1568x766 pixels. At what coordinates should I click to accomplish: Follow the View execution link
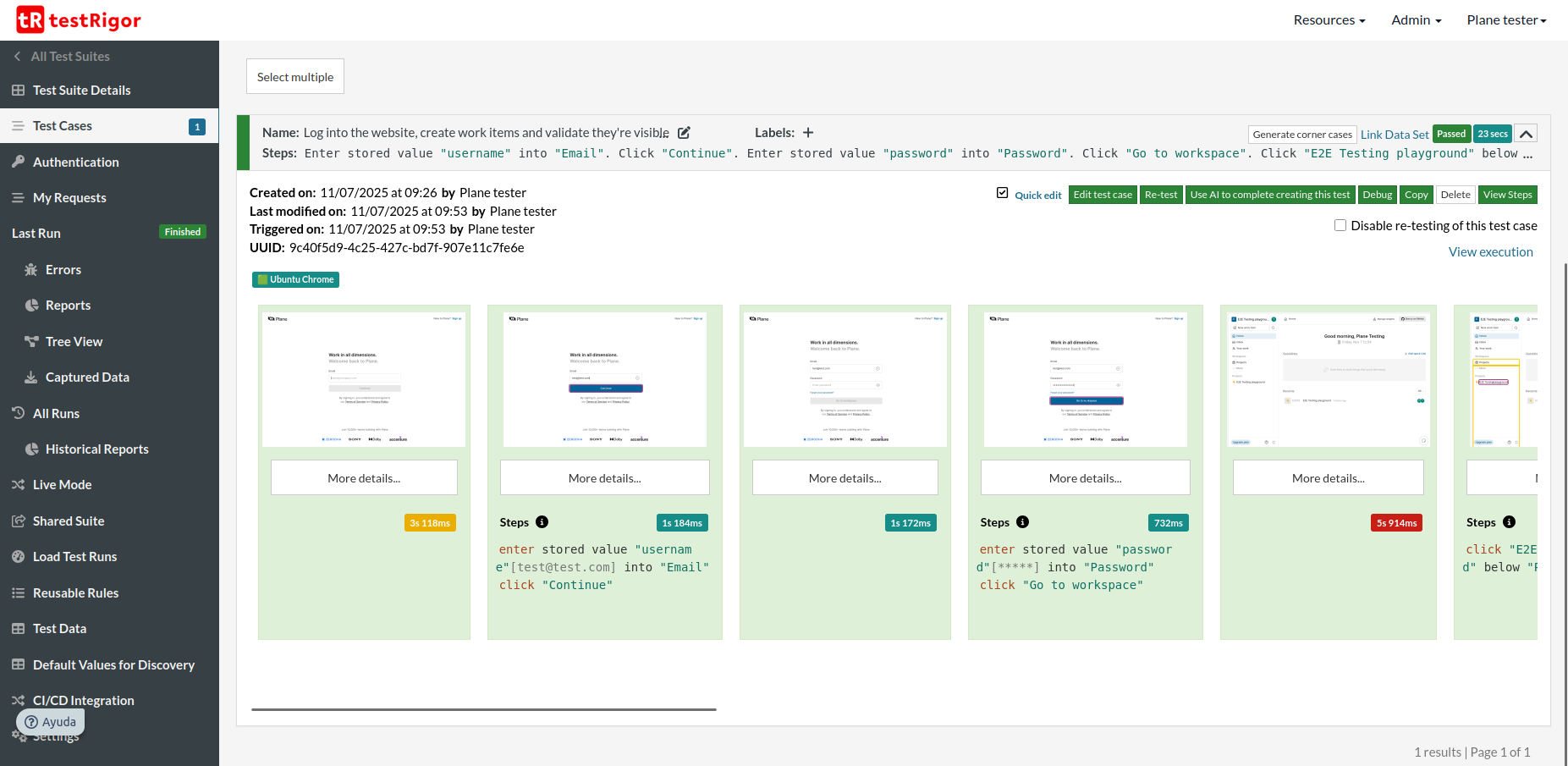coord(1490,252)
